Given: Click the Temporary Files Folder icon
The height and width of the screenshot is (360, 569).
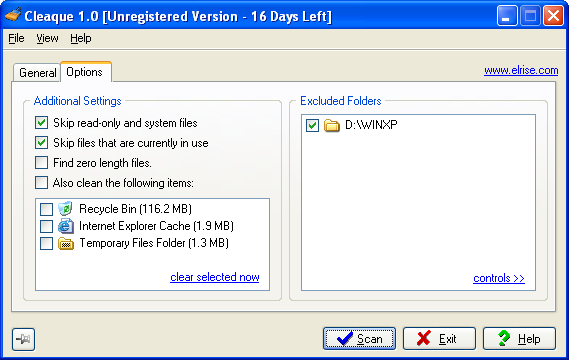Looking at the screenshot, I should (x=66, y=243).
